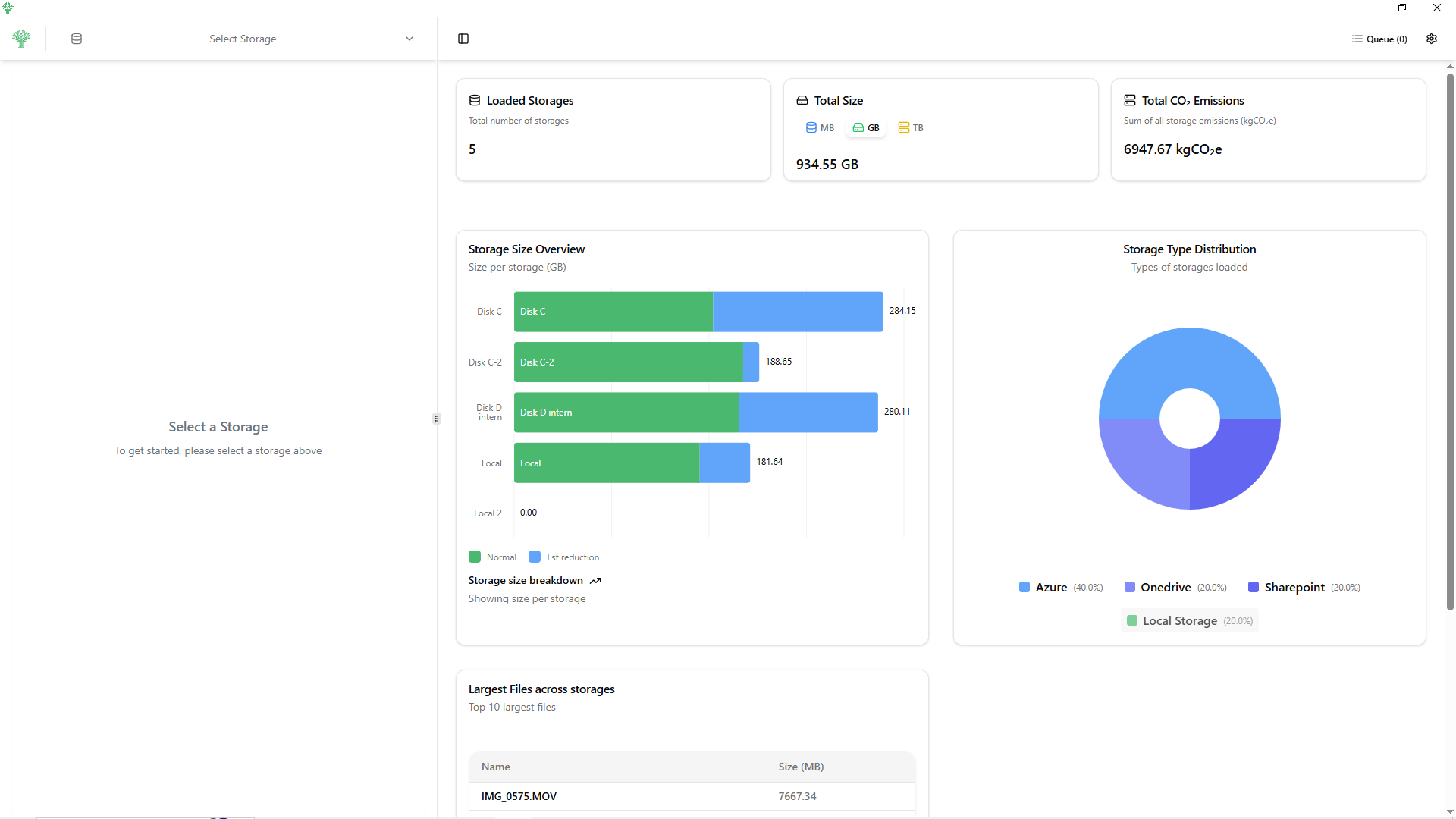Switch total size unit to TB
Image resolution: width=1456 pixels, height=819 pixels.
click(911, 127)
